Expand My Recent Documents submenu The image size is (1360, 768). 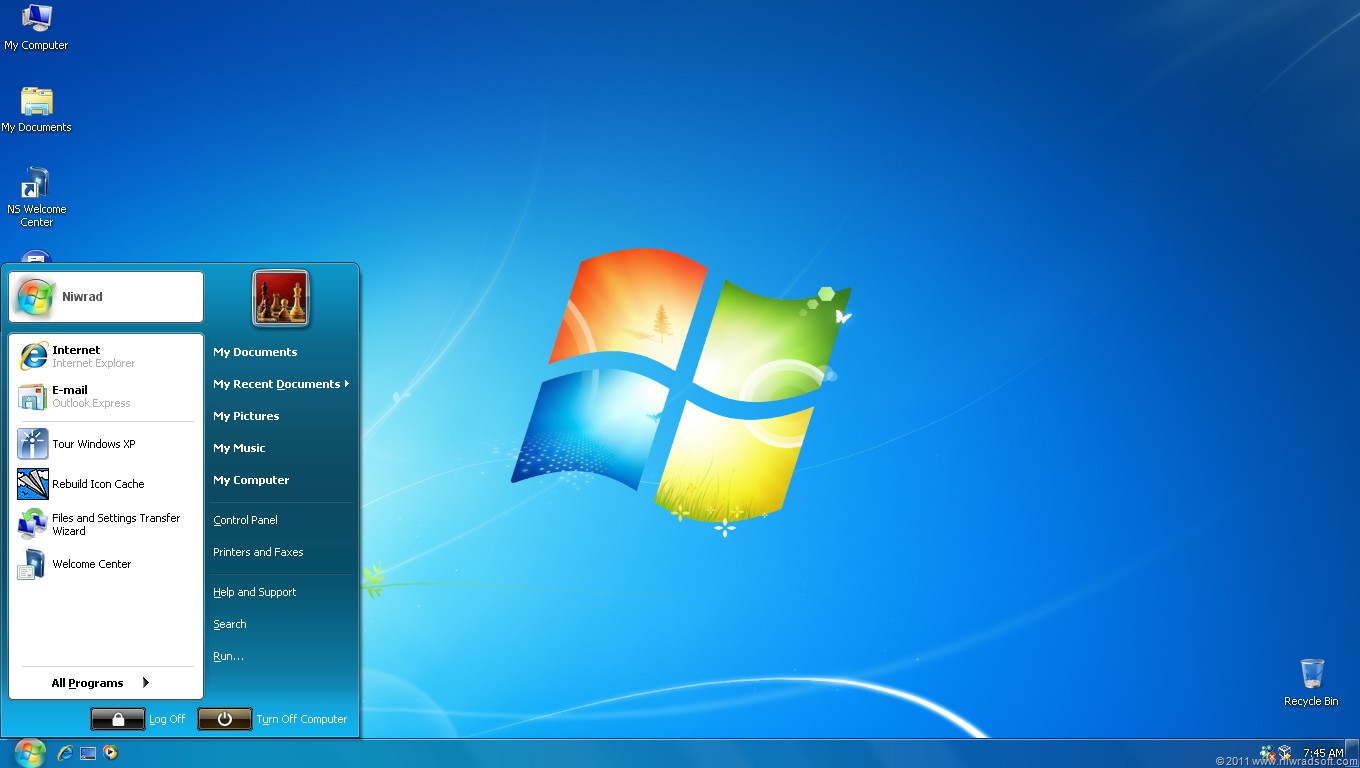click(x=280, y=384)
